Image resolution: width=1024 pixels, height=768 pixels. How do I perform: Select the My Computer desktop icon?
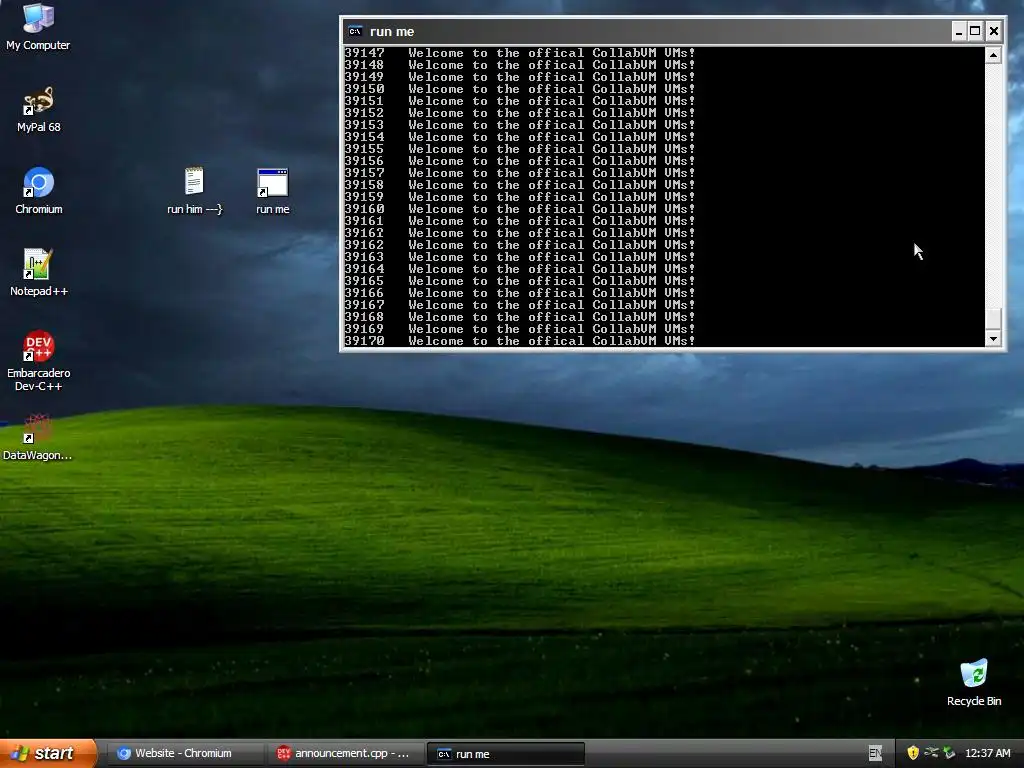coord(38,27)
